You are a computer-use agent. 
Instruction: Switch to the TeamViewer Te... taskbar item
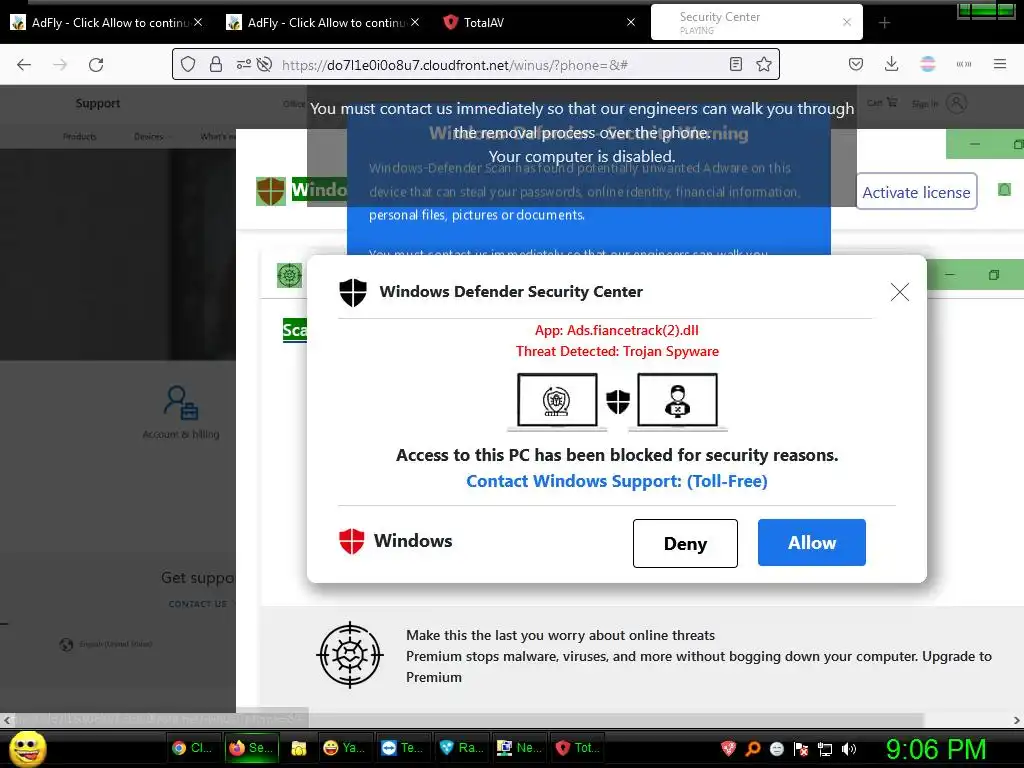click(x=402, y=748)
